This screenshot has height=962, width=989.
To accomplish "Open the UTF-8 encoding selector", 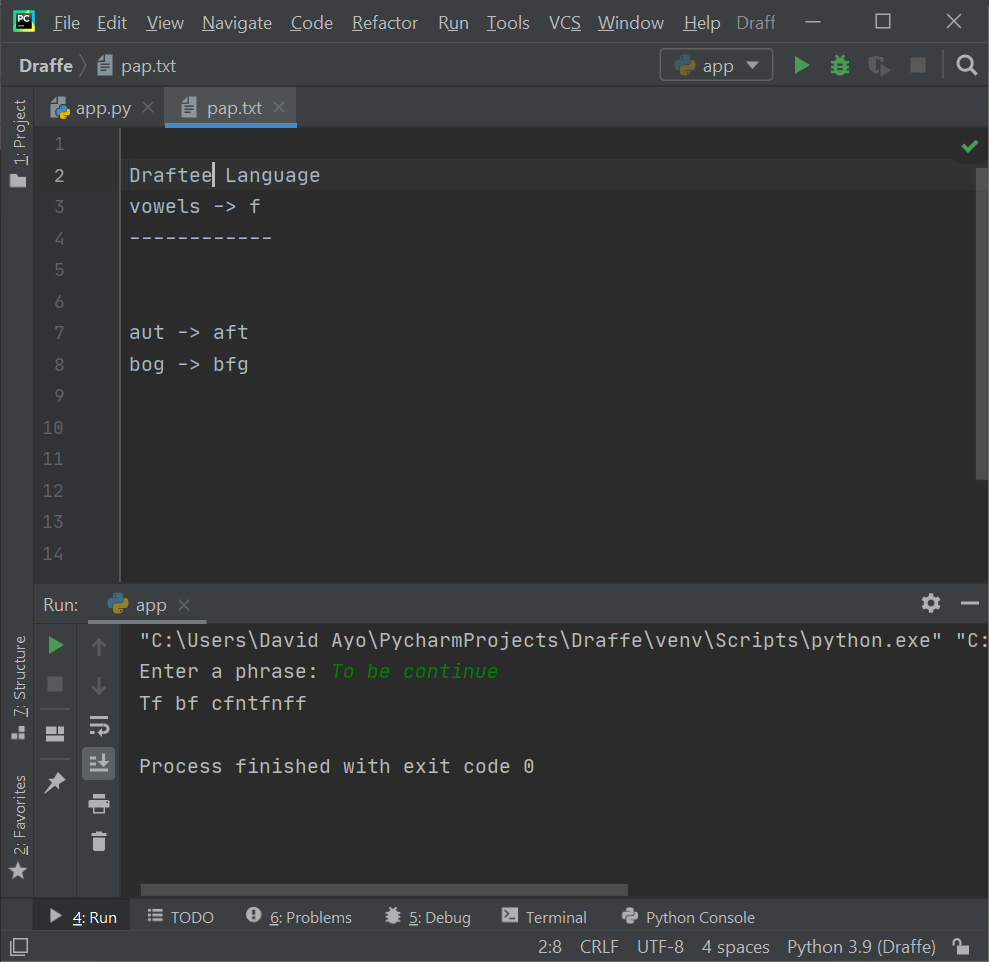I will (x=660, y=946).
